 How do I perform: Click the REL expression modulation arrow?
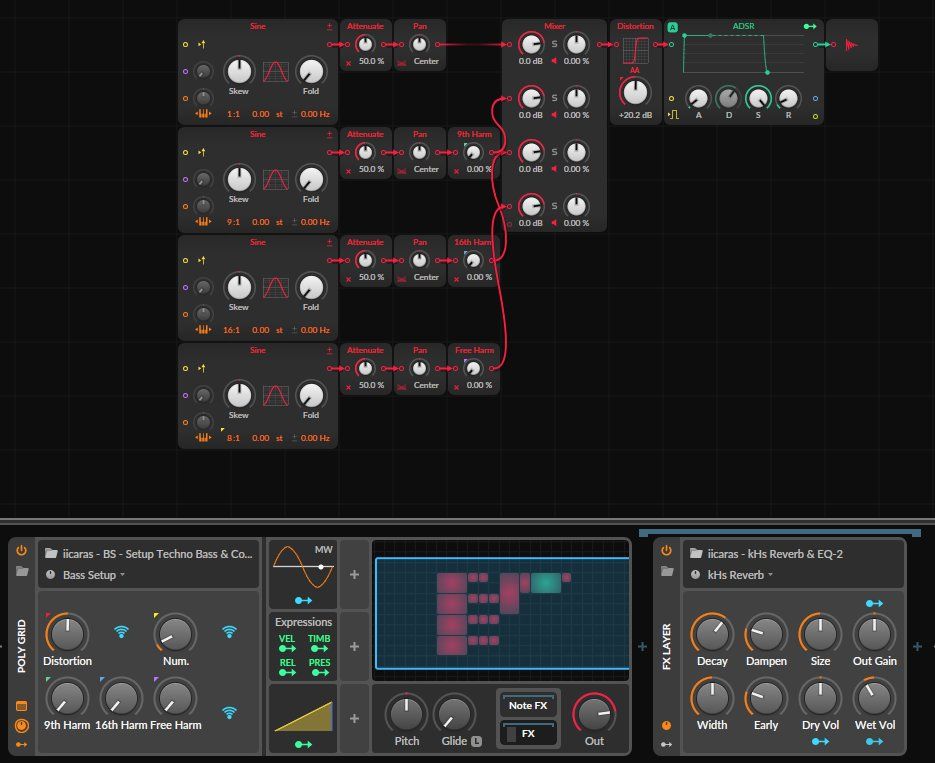point(287,672)
